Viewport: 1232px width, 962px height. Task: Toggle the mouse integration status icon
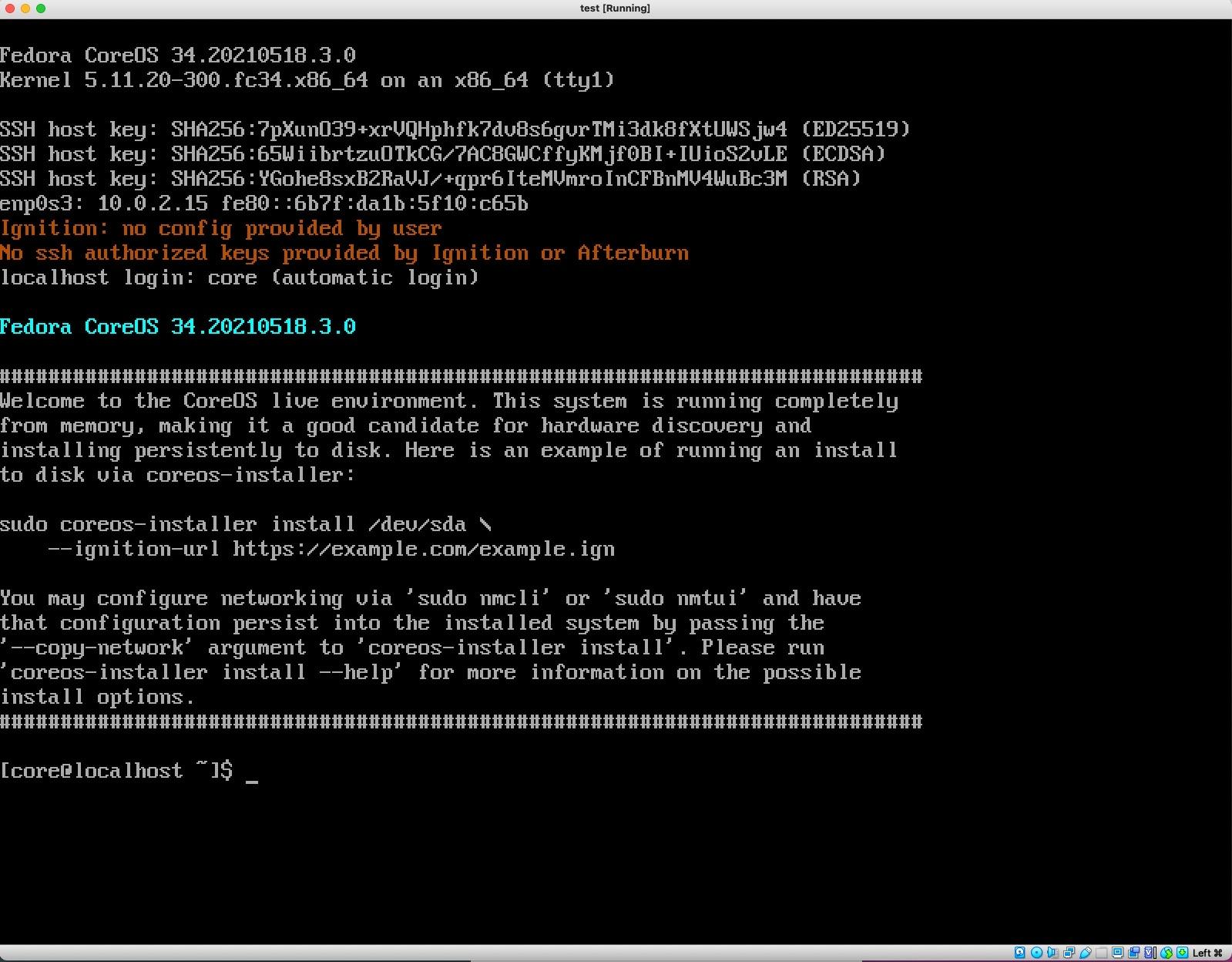coord(1167,953)
